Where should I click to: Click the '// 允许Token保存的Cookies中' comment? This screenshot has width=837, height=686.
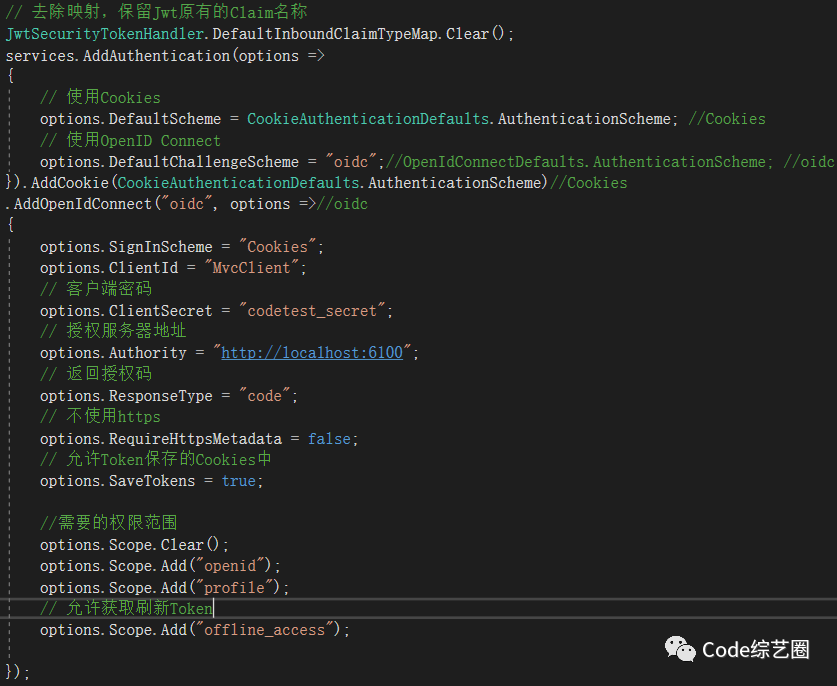(156, 459)
